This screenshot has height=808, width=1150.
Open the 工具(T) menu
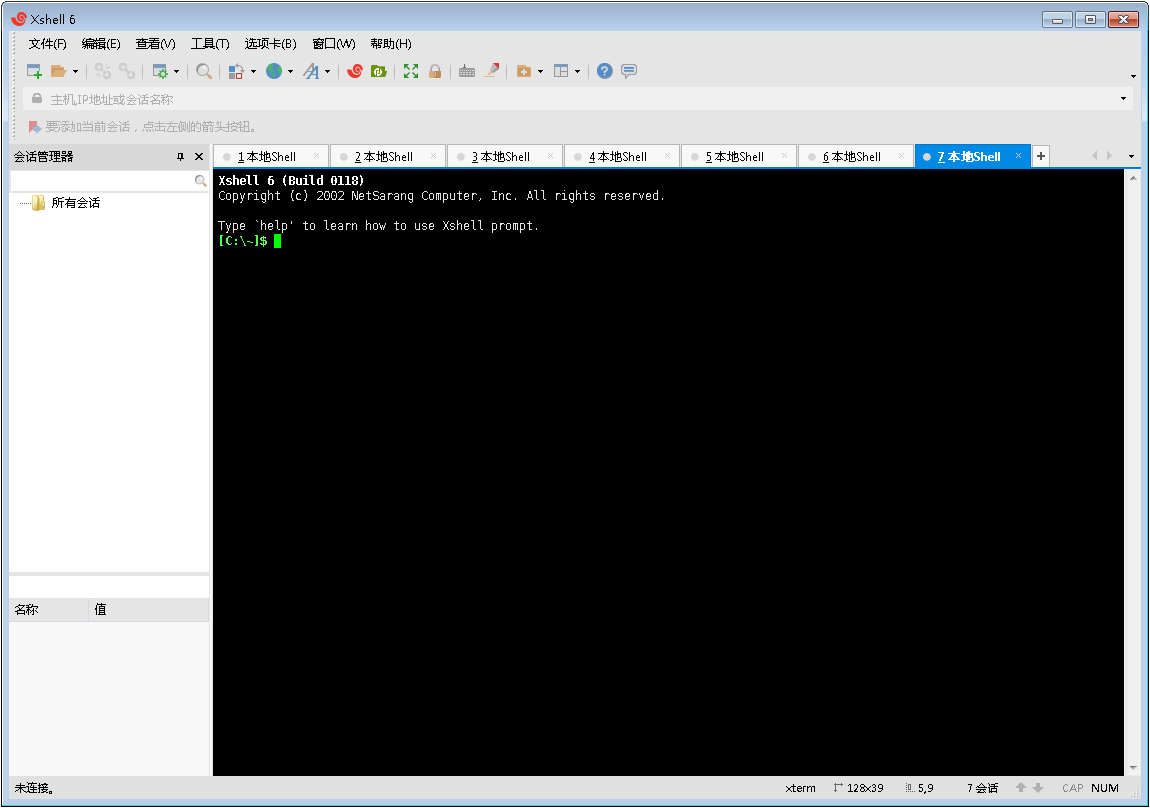(210, 44)
